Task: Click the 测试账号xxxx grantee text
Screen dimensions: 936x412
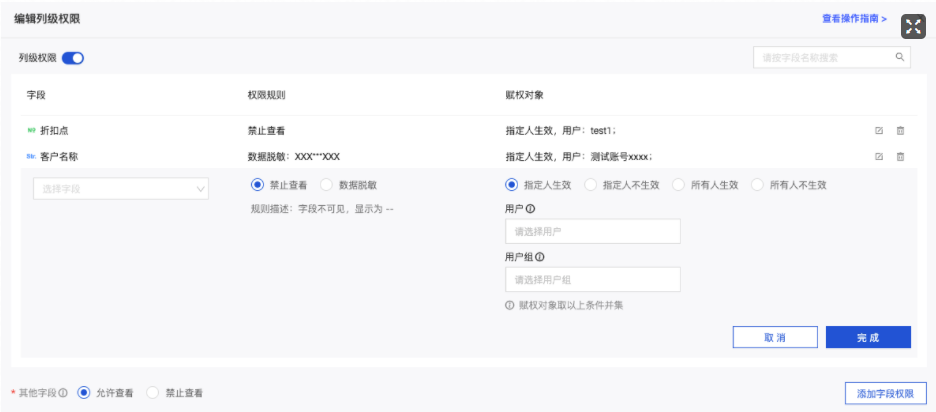Action: [x=620, y=156]
